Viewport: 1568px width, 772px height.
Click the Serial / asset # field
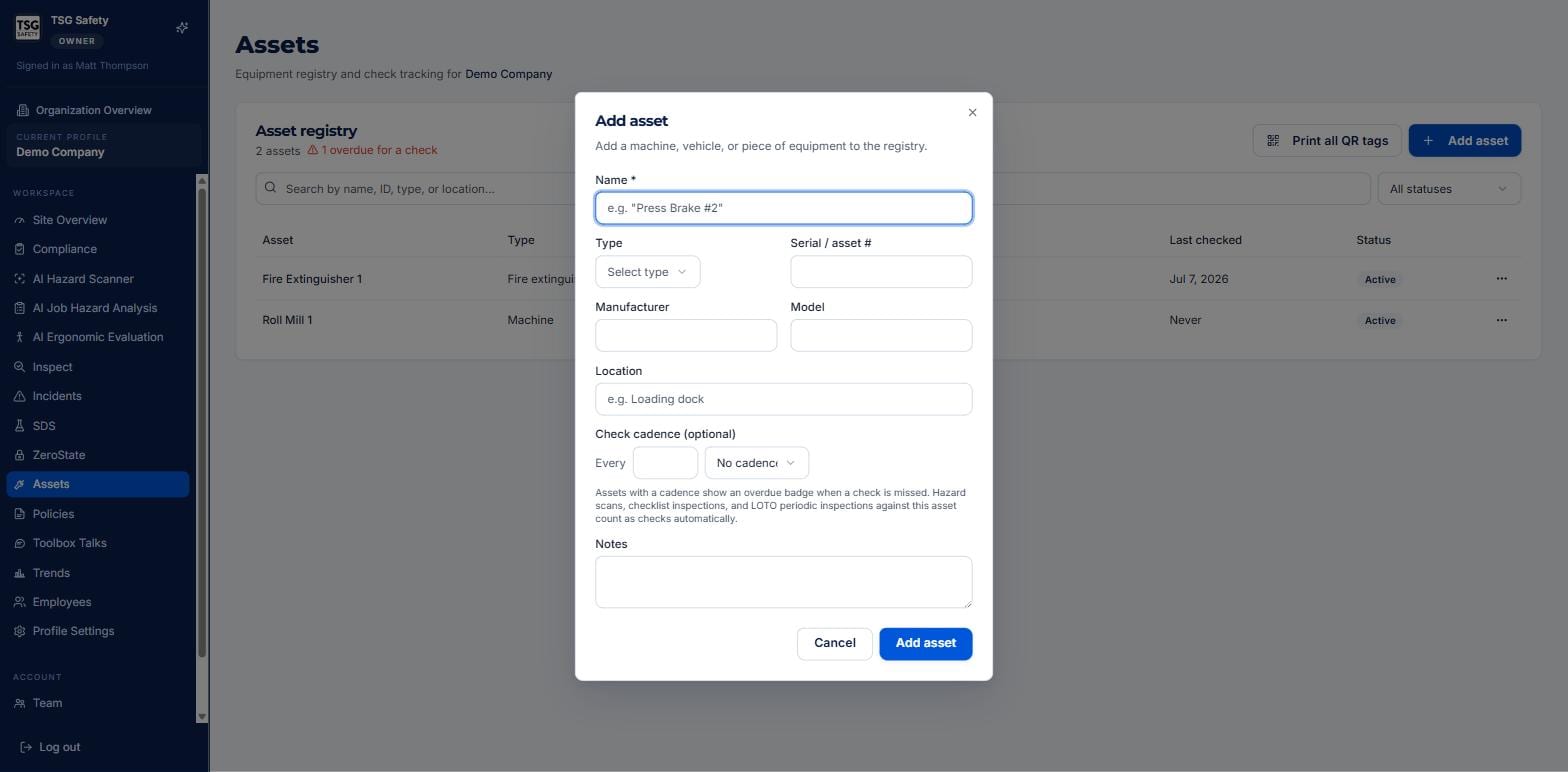(881, 272)
